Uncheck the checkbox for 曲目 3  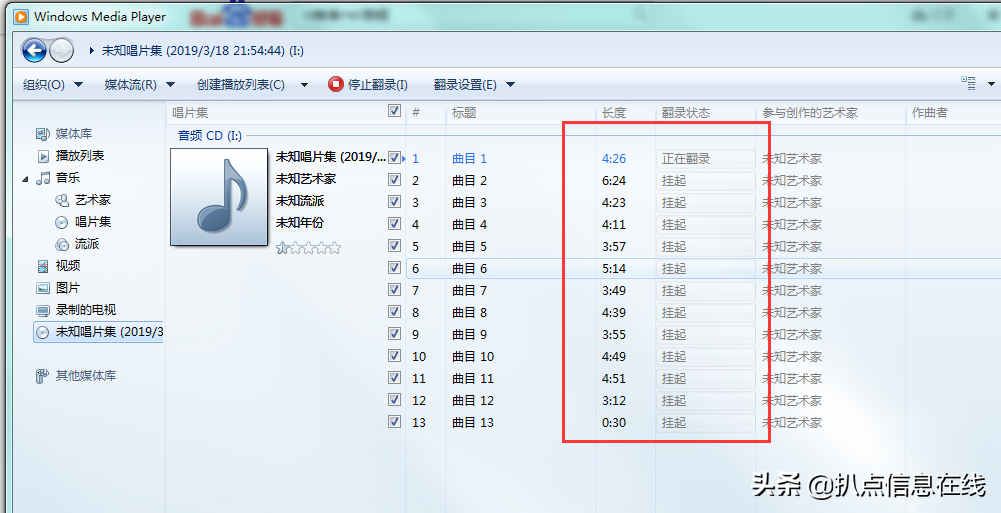(395, 202)
